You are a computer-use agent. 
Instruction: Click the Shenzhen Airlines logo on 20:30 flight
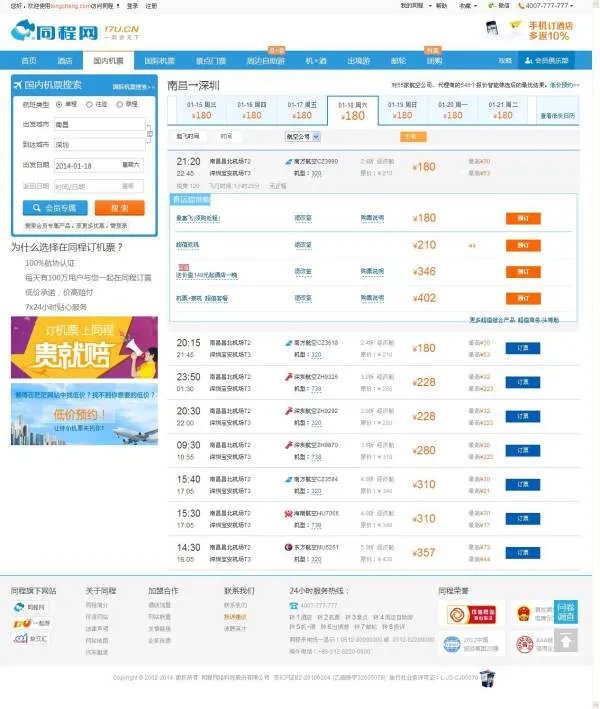point(288,411)
